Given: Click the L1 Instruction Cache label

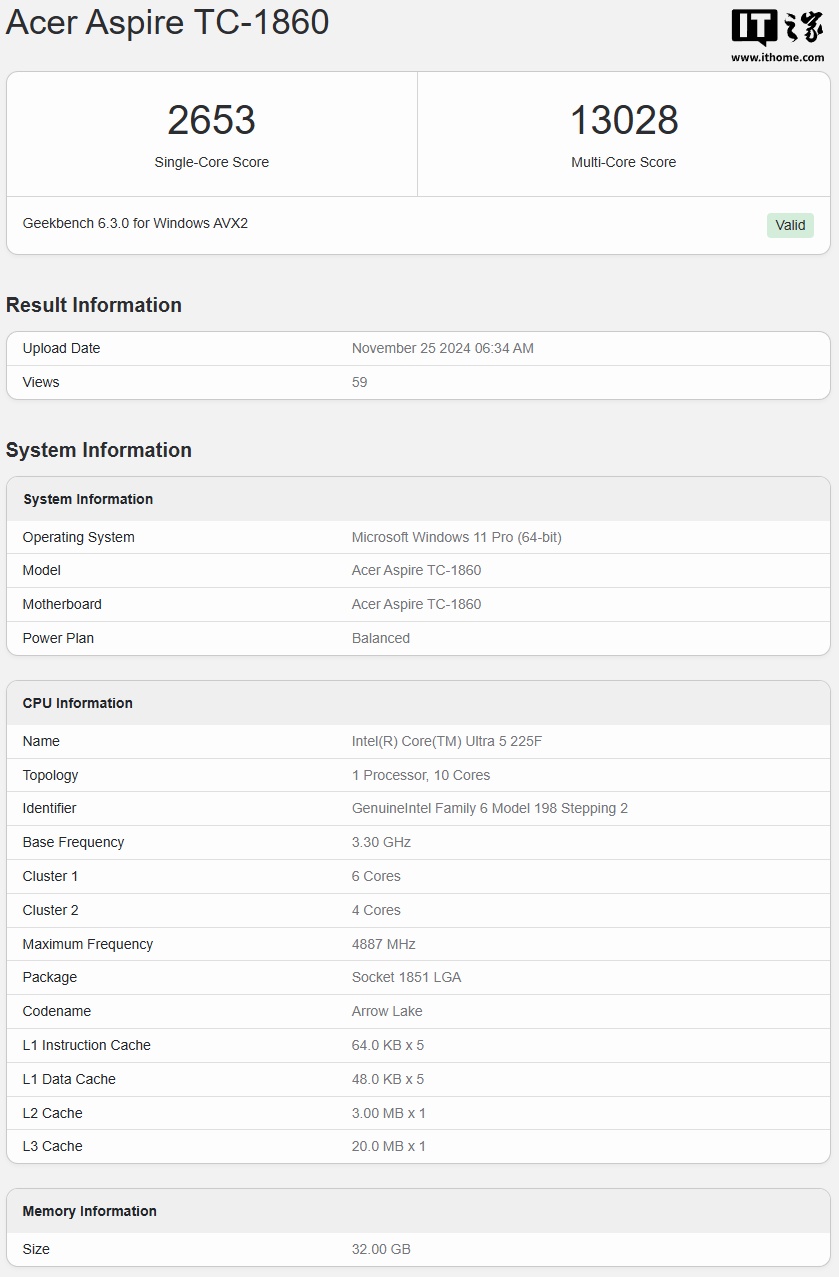Looking at the screenshot, I should tap(87, 1045).
